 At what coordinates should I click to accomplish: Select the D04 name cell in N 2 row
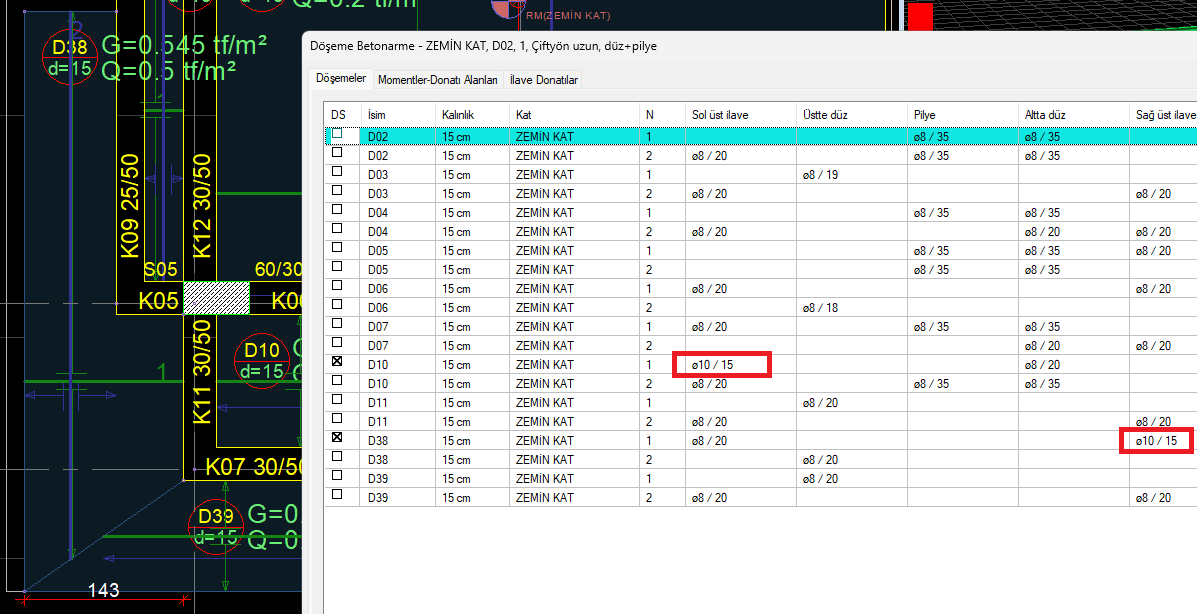pos(398,231)
